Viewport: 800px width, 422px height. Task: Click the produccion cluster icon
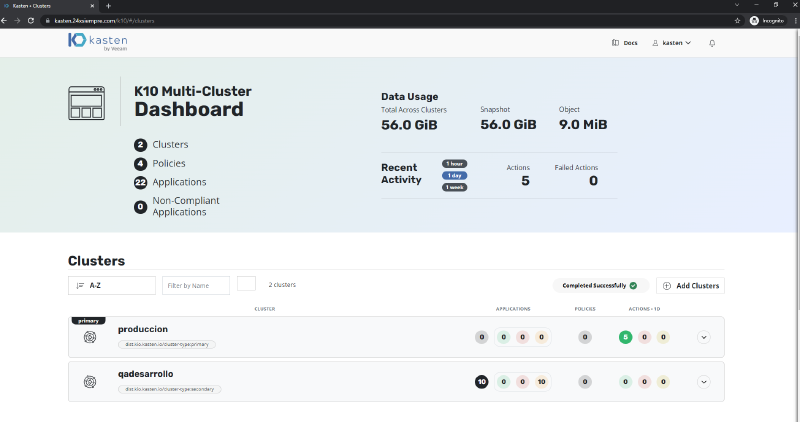90,337
